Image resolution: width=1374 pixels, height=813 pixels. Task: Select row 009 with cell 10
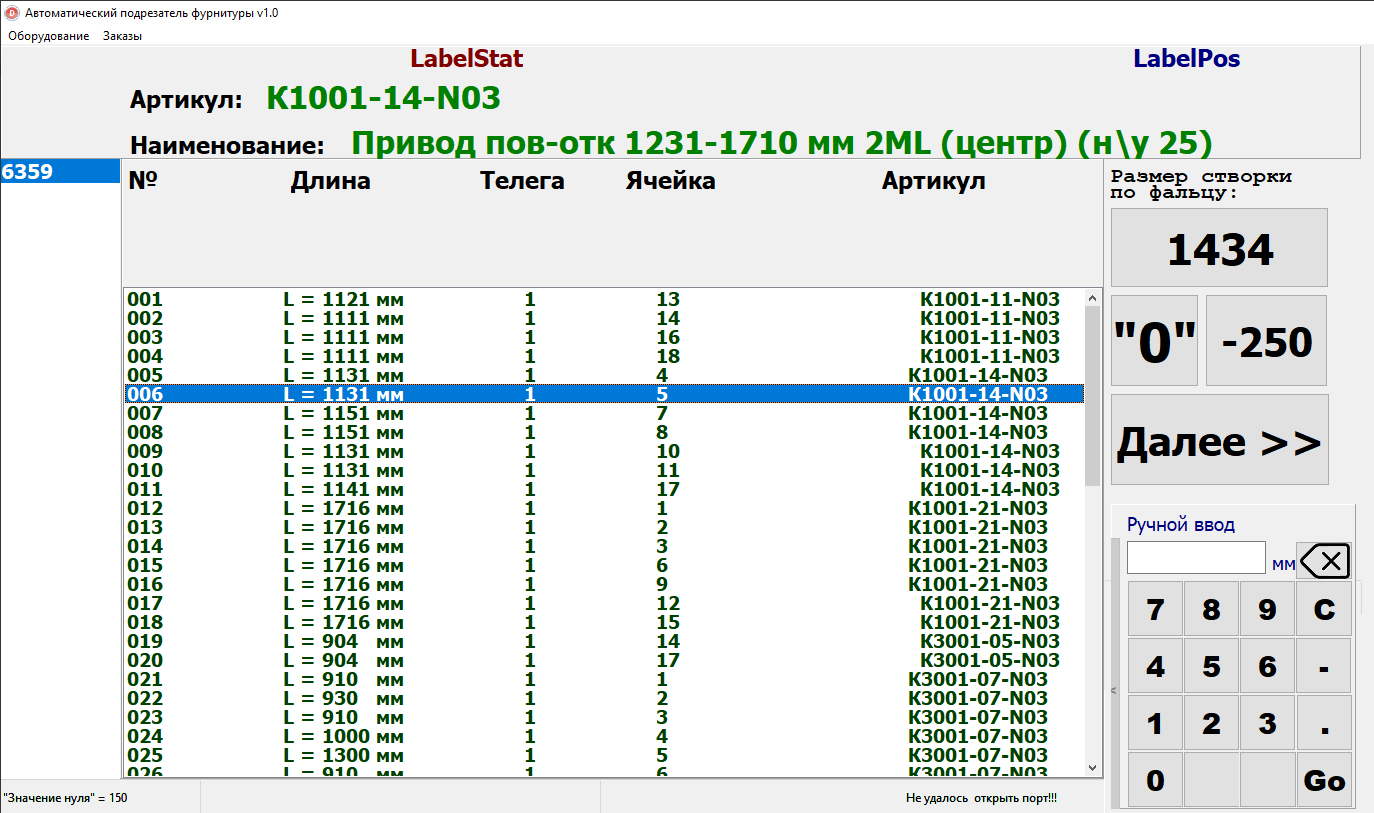(604, 451)
